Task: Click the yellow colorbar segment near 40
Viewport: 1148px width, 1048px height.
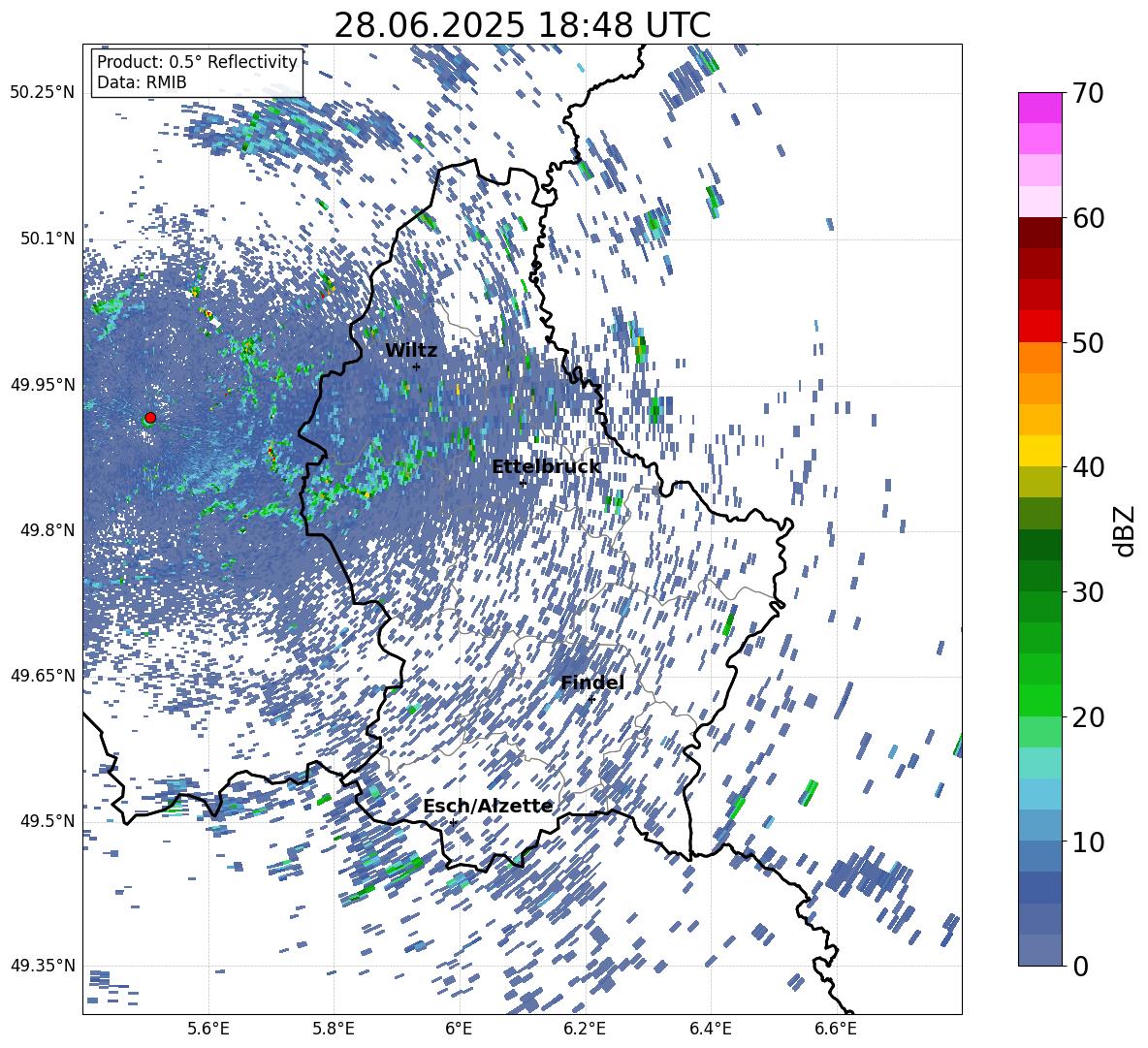Action: [1039, 451]
